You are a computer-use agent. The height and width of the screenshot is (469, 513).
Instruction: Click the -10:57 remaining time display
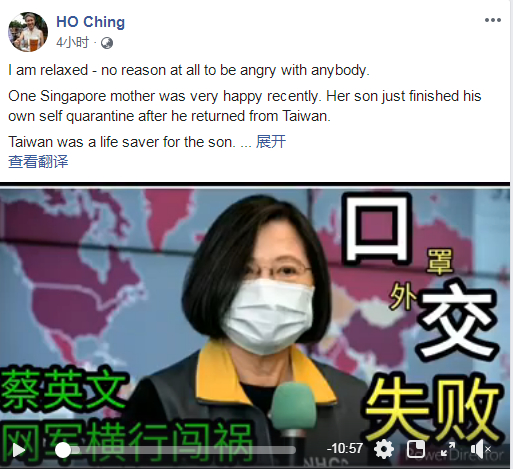pos(345,449)
